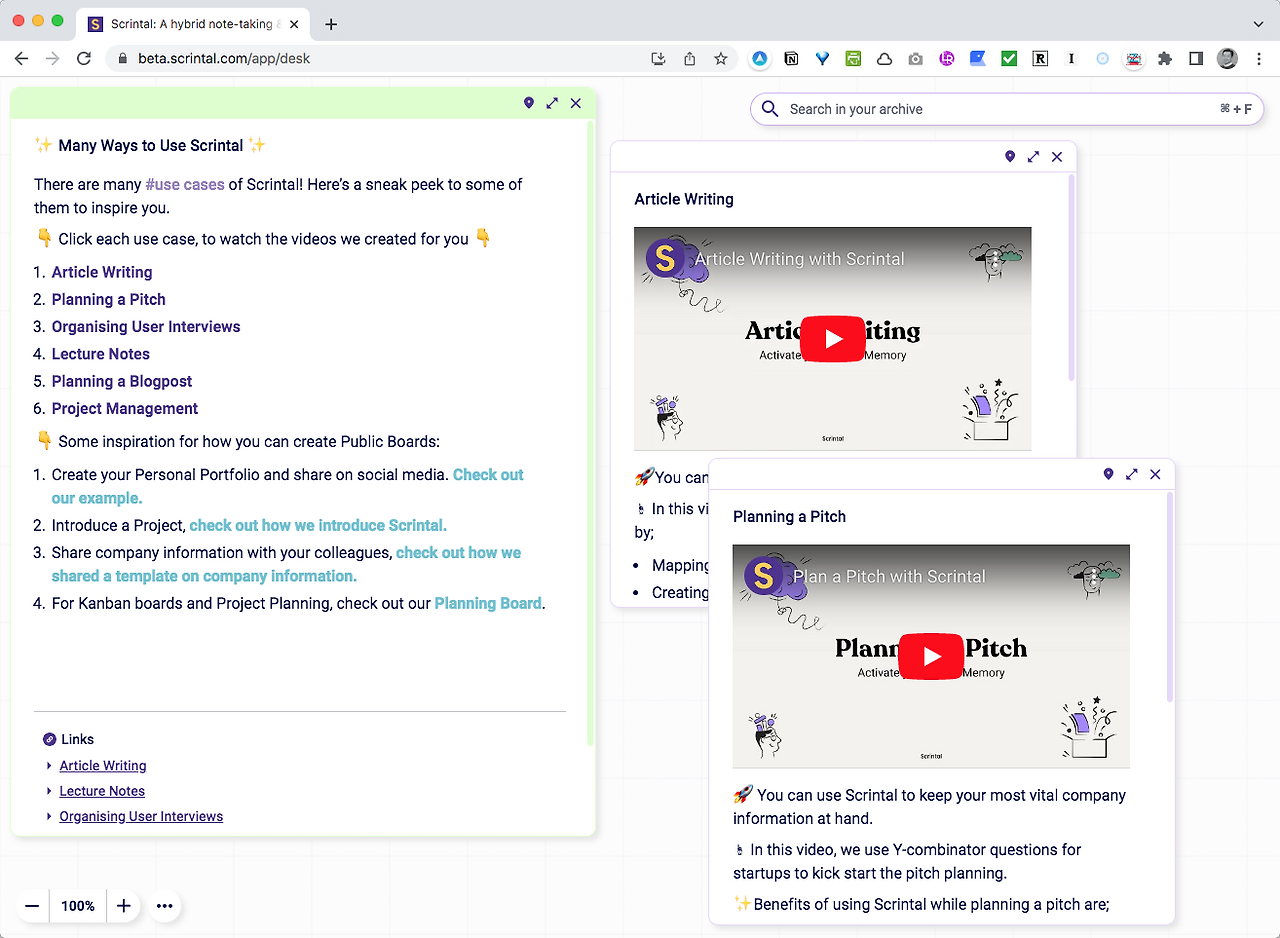Open the Chrome profile avatar

click(x=1227, y=59)
